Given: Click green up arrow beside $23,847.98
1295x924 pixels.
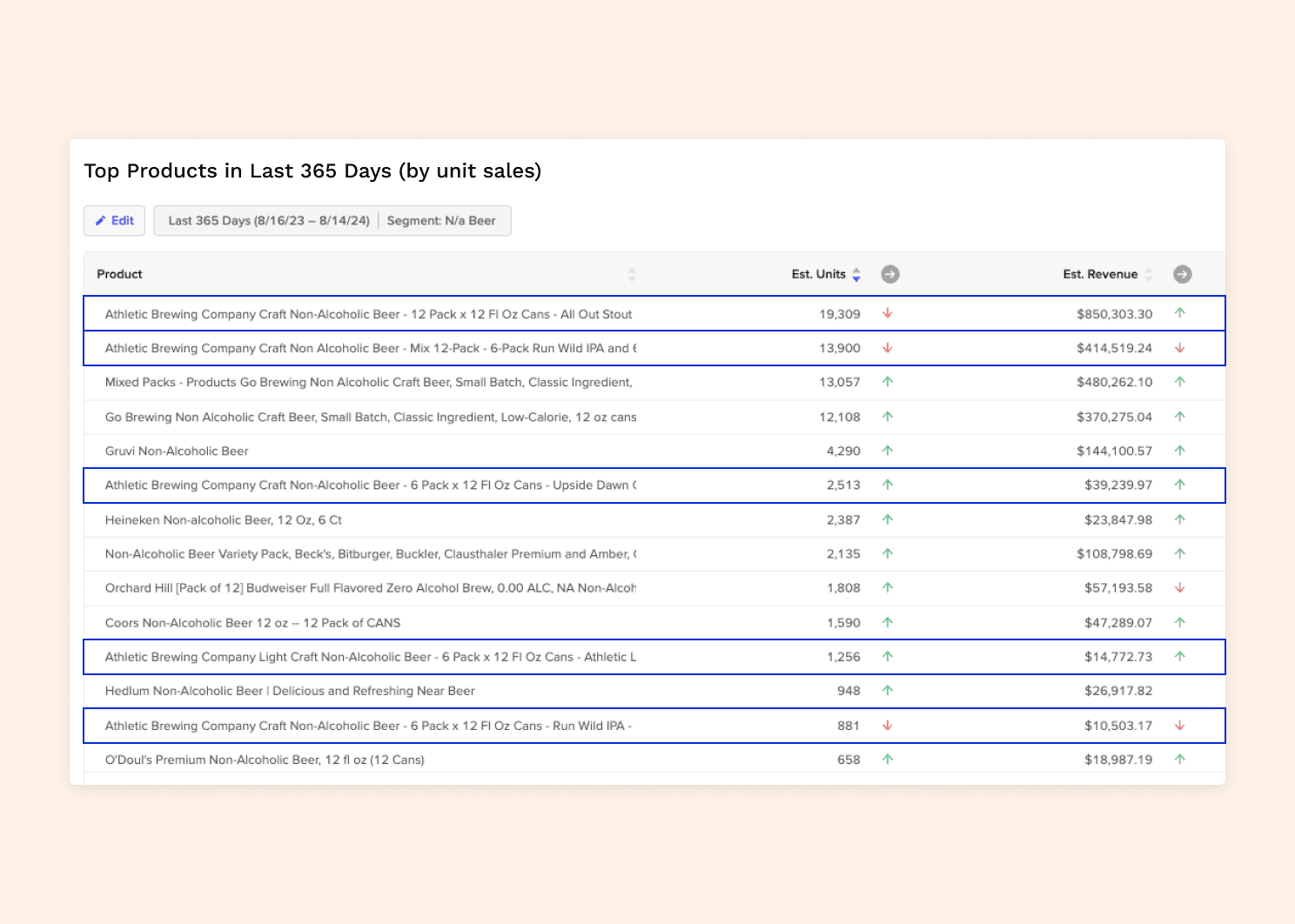Looking at the screenshot, I should point(1180,519).
